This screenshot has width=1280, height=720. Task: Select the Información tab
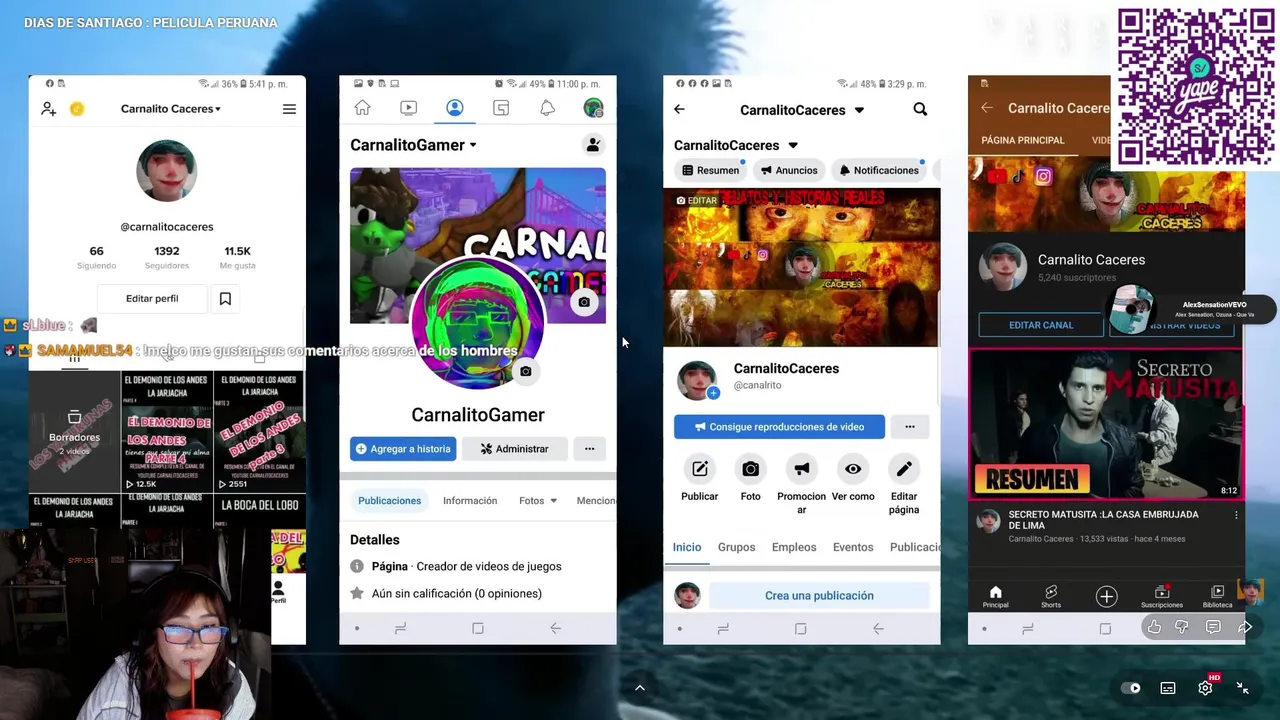pos(470,501)
